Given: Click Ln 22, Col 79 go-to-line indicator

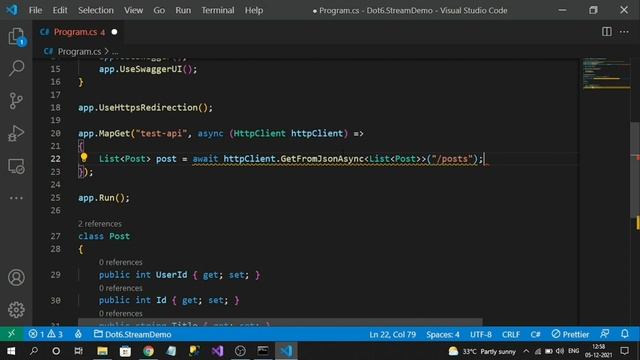Looking at the screenshot, I should point(393,334).
